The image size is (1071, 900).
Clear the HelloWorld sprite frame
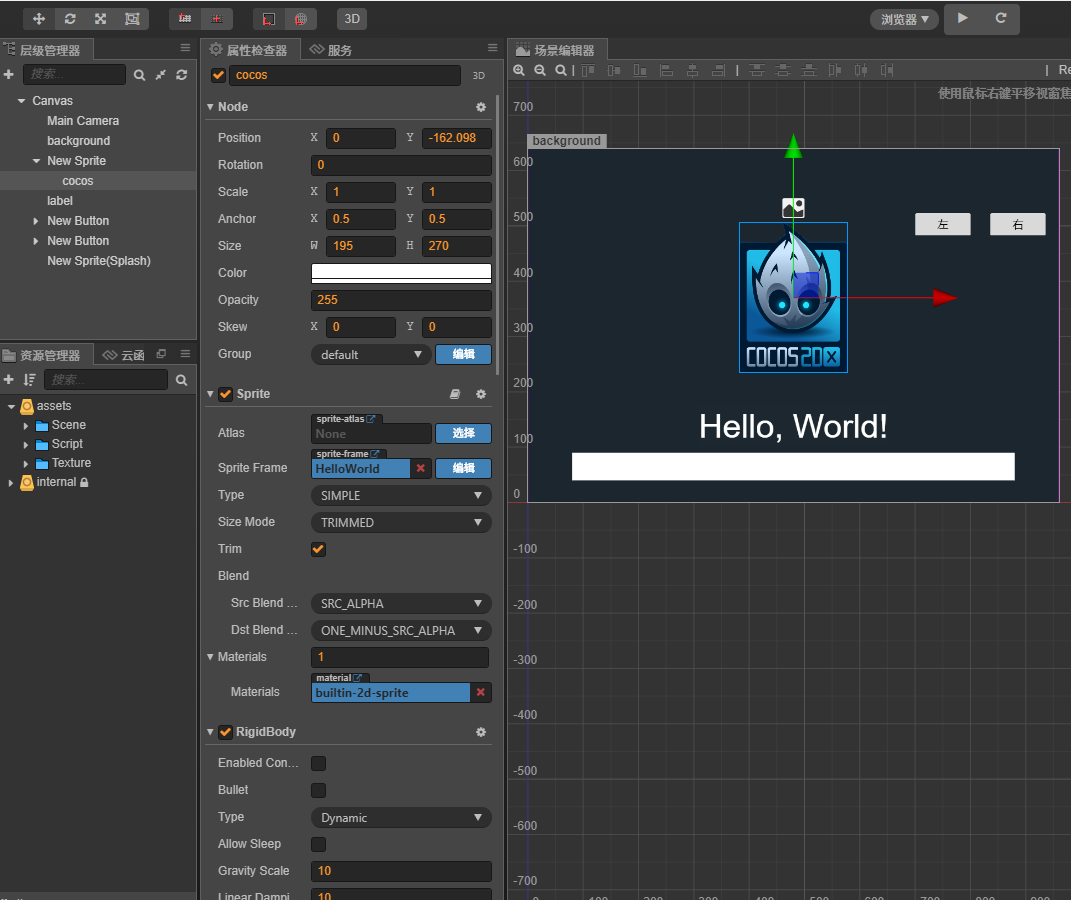(x=421, y=468)
